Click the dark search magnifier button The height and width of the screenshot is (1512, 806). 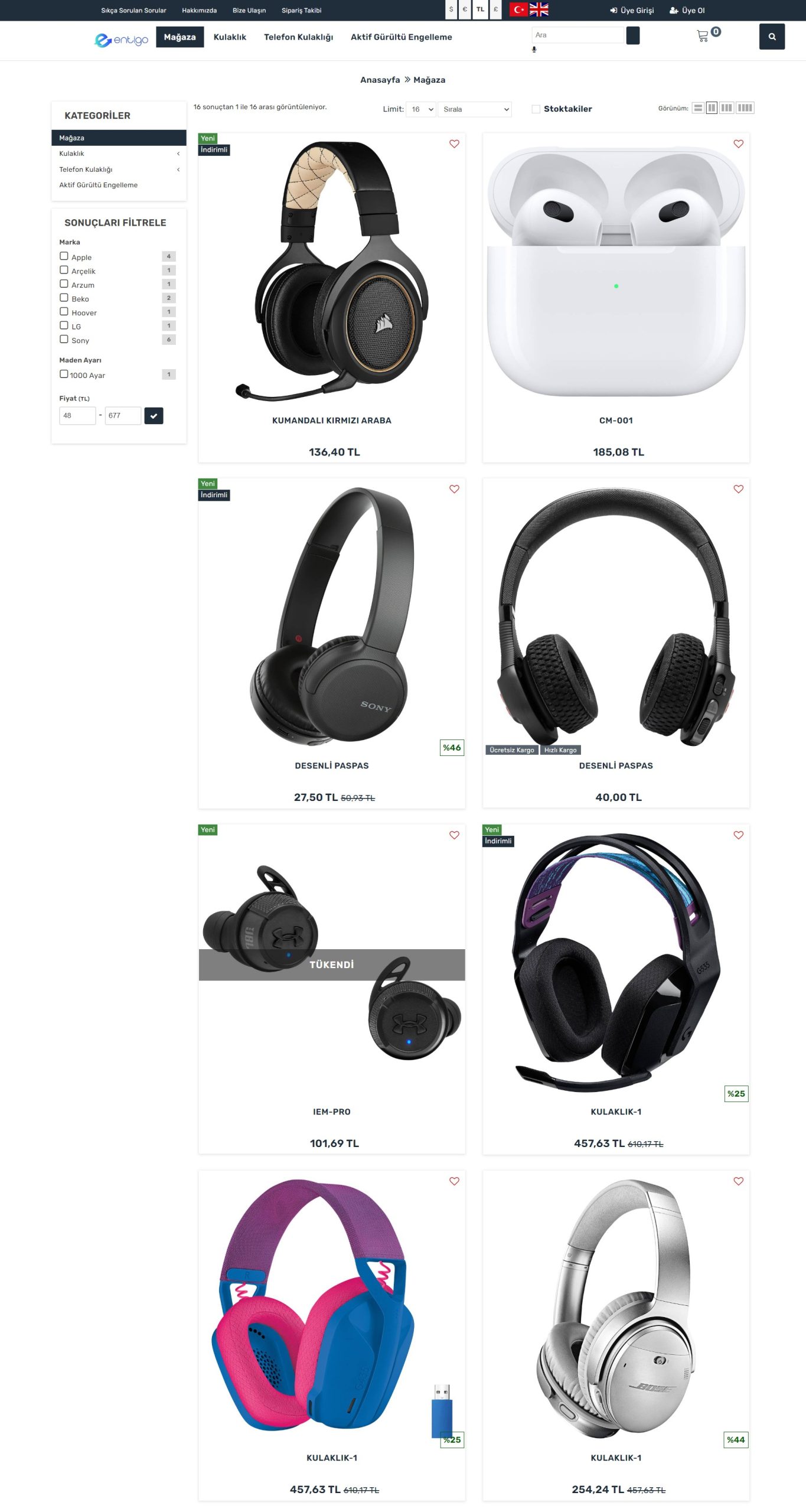[x=772, y=37]
